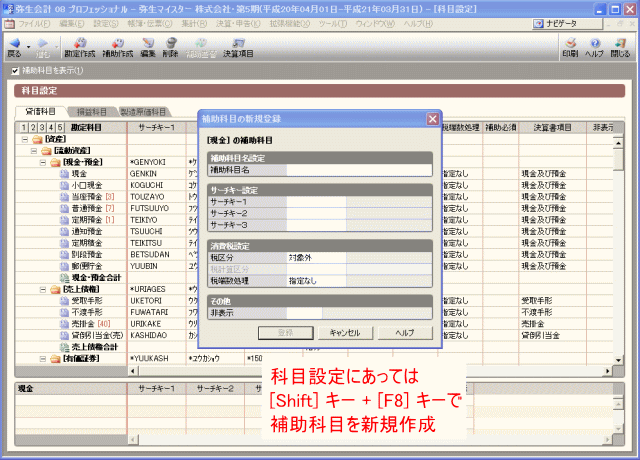The width and height of the screenshot is (640, 460).
Task: Switch to the 製造原価科目 tab
Action: point(143,112)
